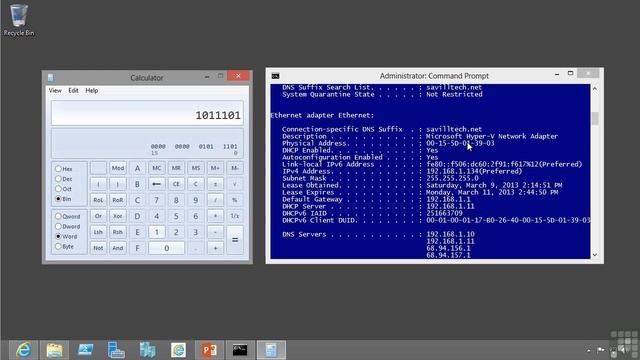The height and width of the screenshot is (360, 640).
Task: Click the Calculator backspace arrow button
Action: pyautogui.click(x=156, y=184)
